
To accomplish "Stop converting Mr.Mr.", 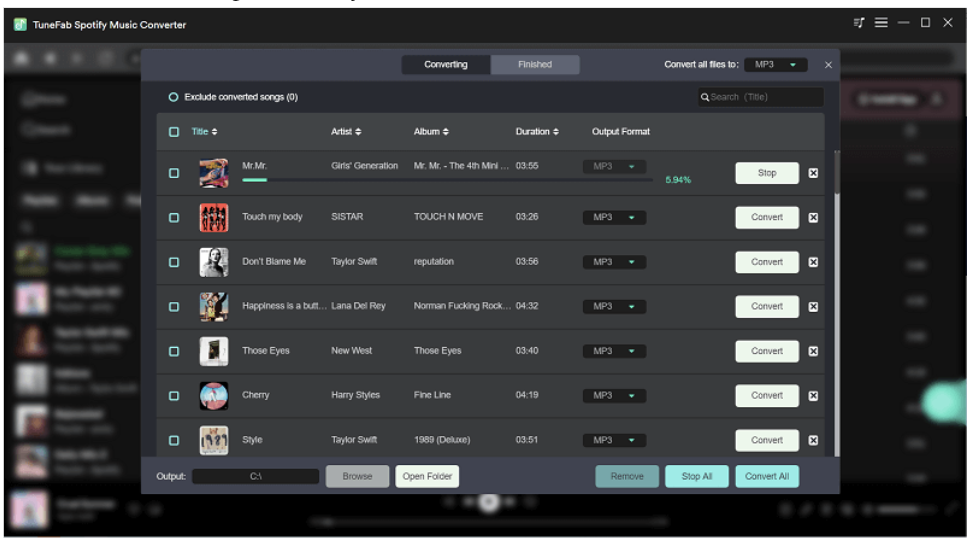I will click(x=767, y=173).
